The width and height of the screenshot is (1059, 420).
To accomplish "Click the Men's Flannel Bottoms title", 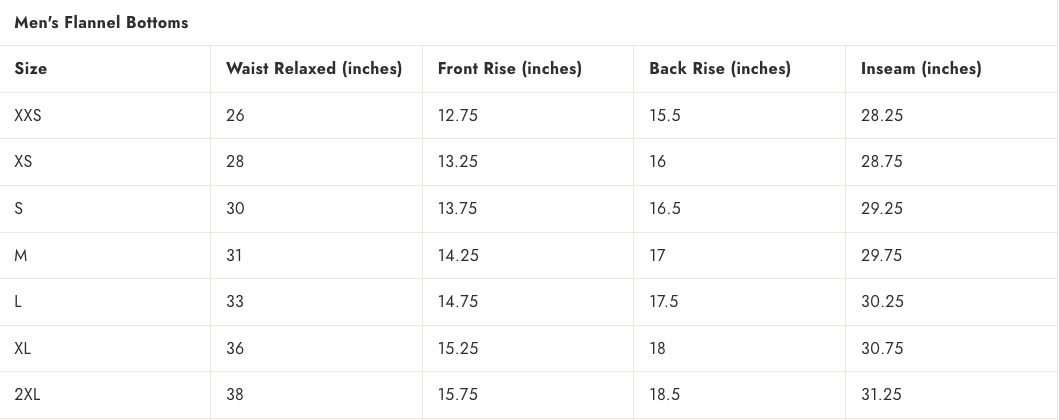I will pyautogui.click(x=101, y=22).
